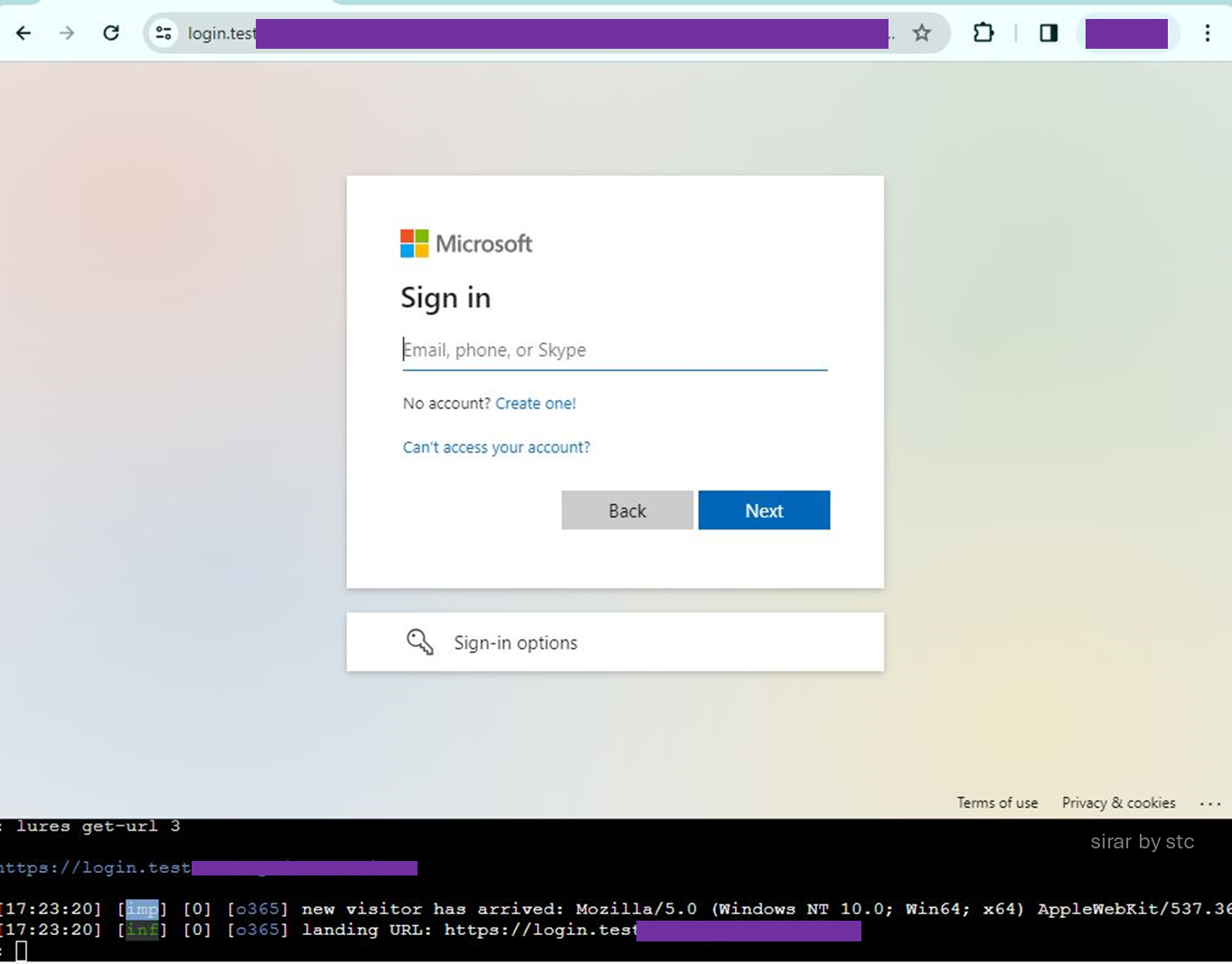Reload the page with refresh icon
The height and width of the screenshot is (964, 1232).
point(111,33)
